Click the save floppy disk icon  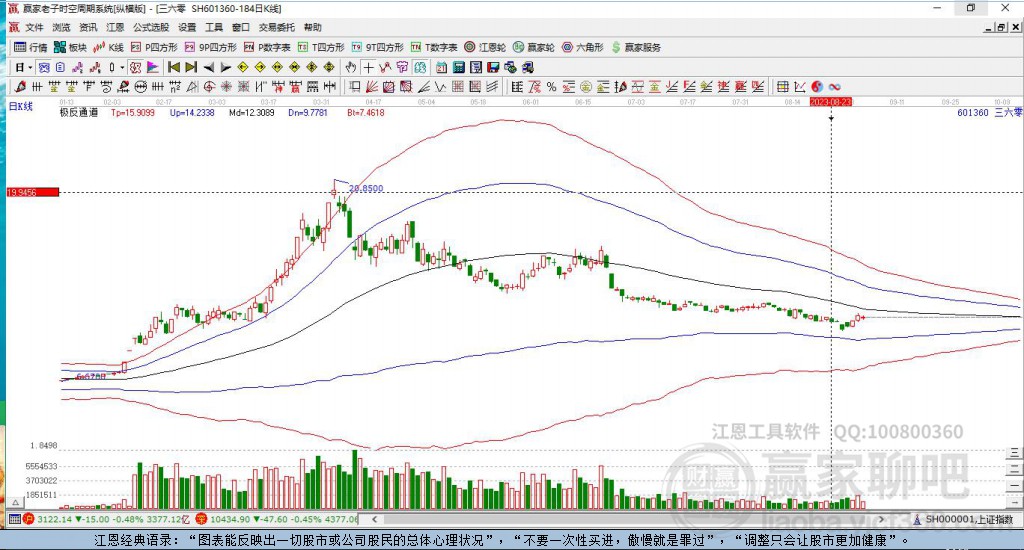pos(493,67)
